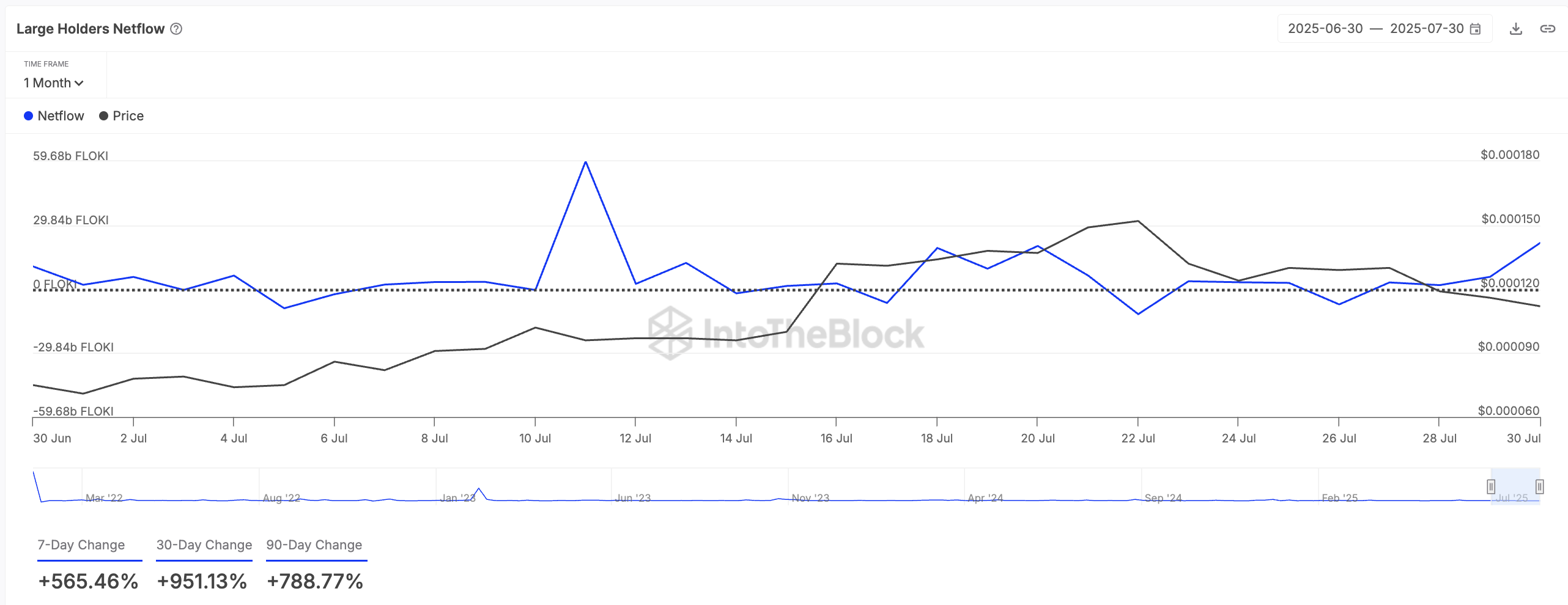Grab the right range slider handle
The image size is (1568, 605).
click(x=1539, y=486)
